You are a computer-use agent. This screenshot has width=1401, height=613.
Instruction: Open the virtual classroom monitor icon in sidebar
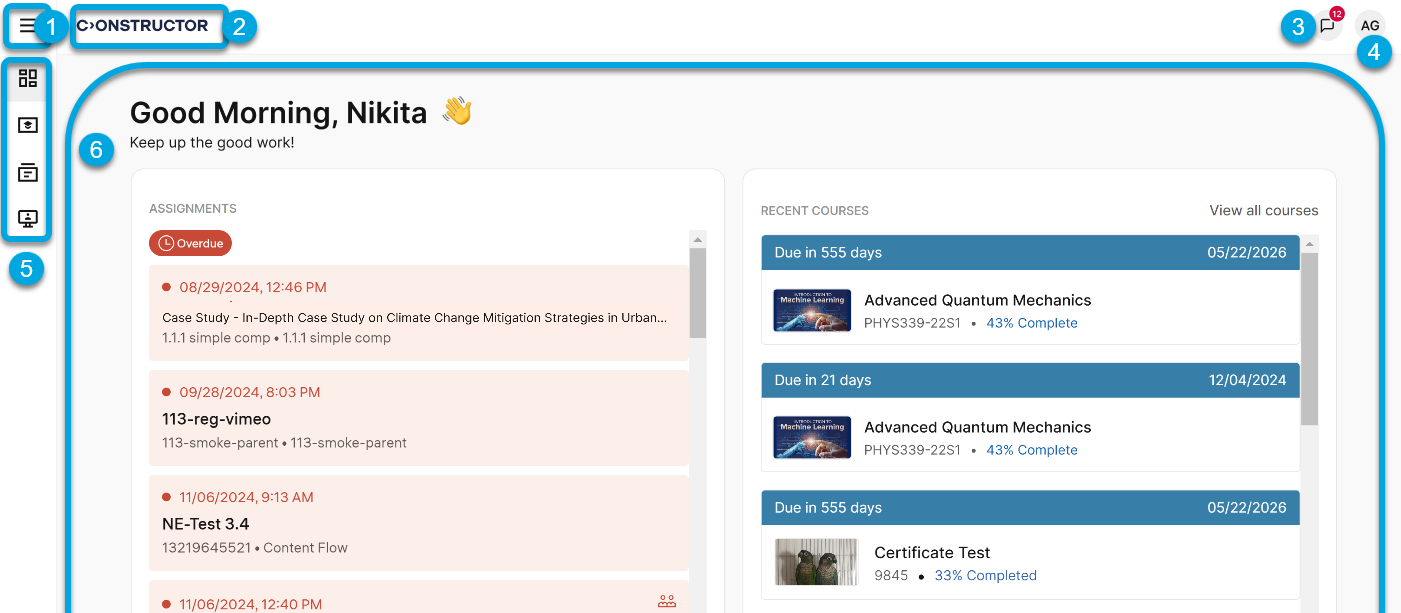tap(28, 218)
